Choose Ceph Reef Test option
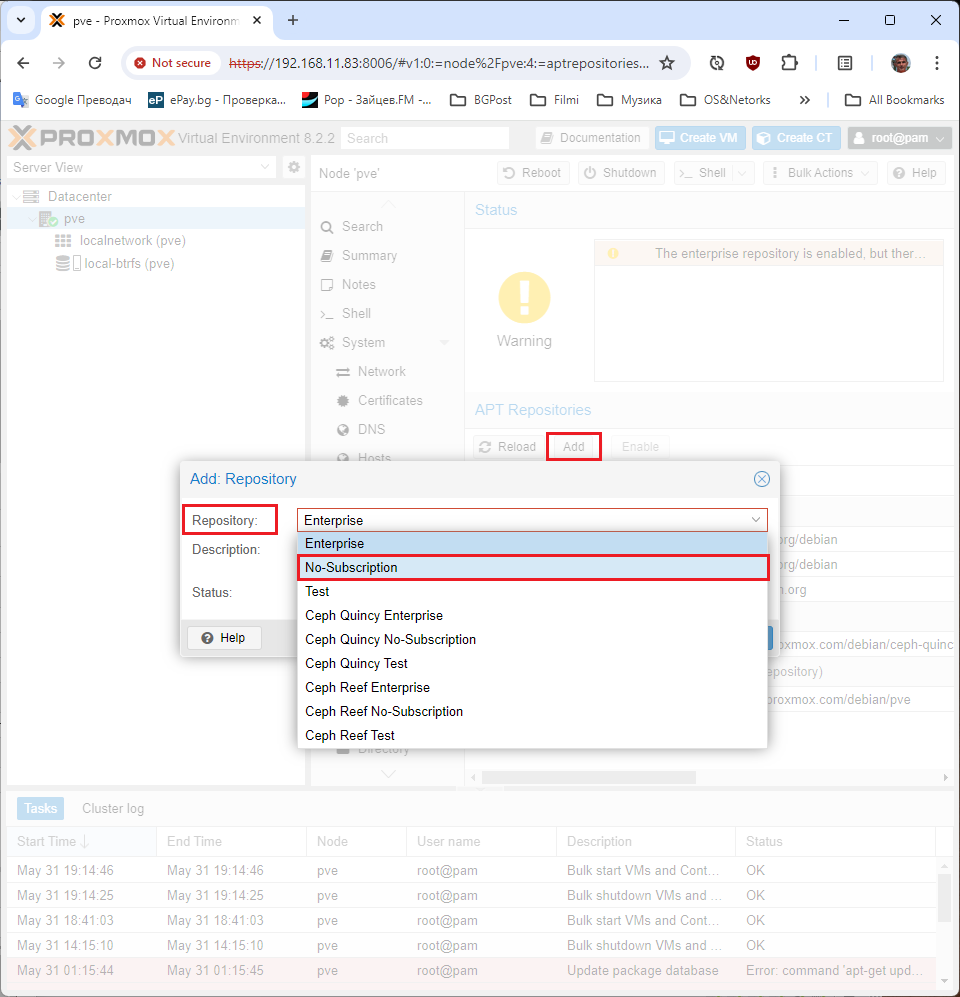Screen dimensions: 960x997 (533, 735)
